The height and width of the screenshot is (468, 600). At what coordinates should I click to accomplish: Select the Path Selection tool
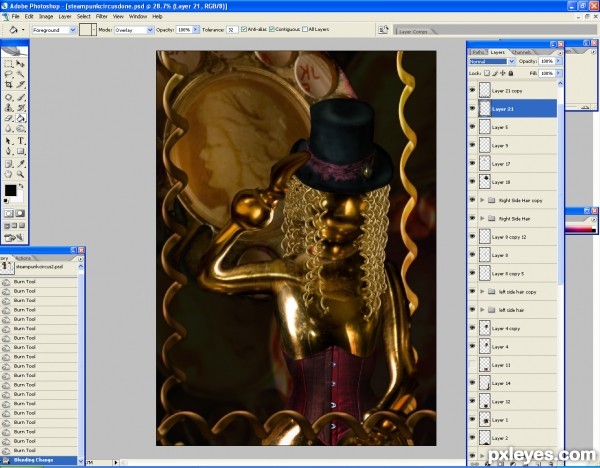click(x=8, y=141)
